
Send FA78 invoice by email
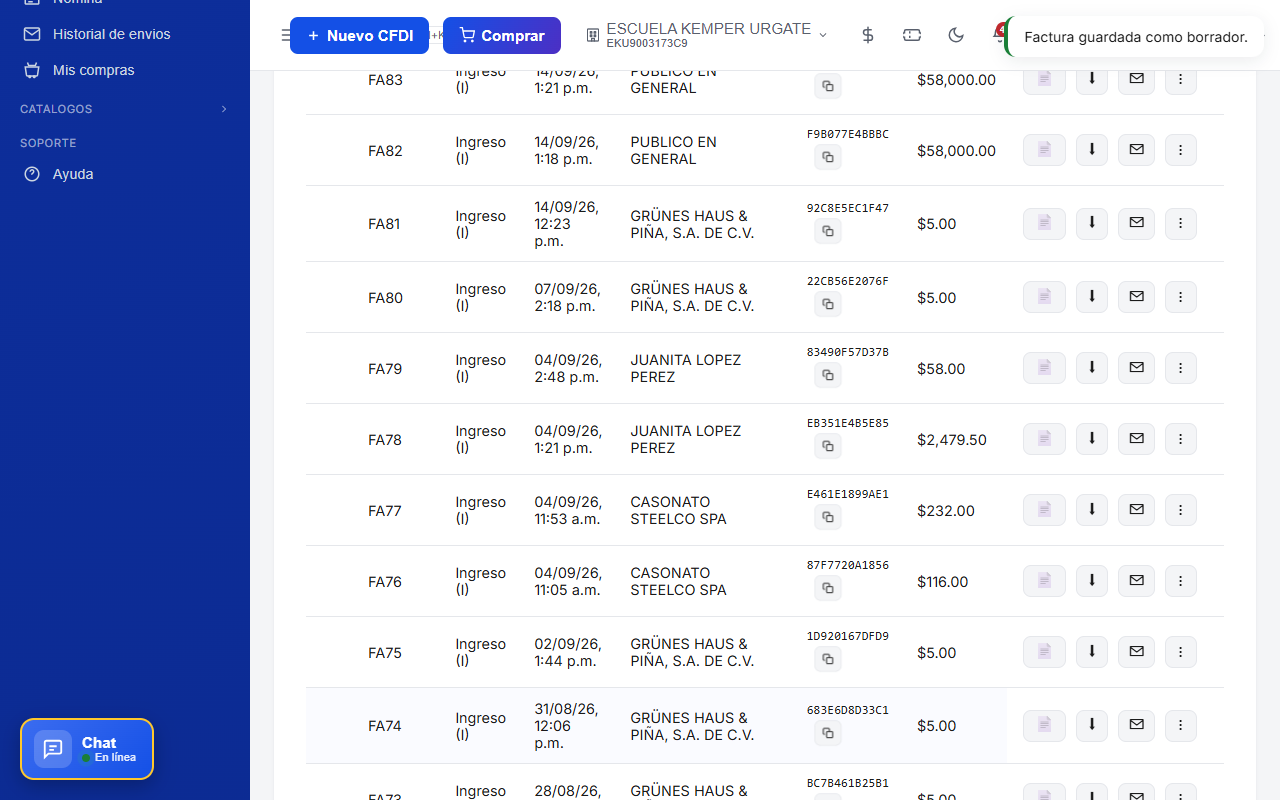click(x=1136, y=439)
